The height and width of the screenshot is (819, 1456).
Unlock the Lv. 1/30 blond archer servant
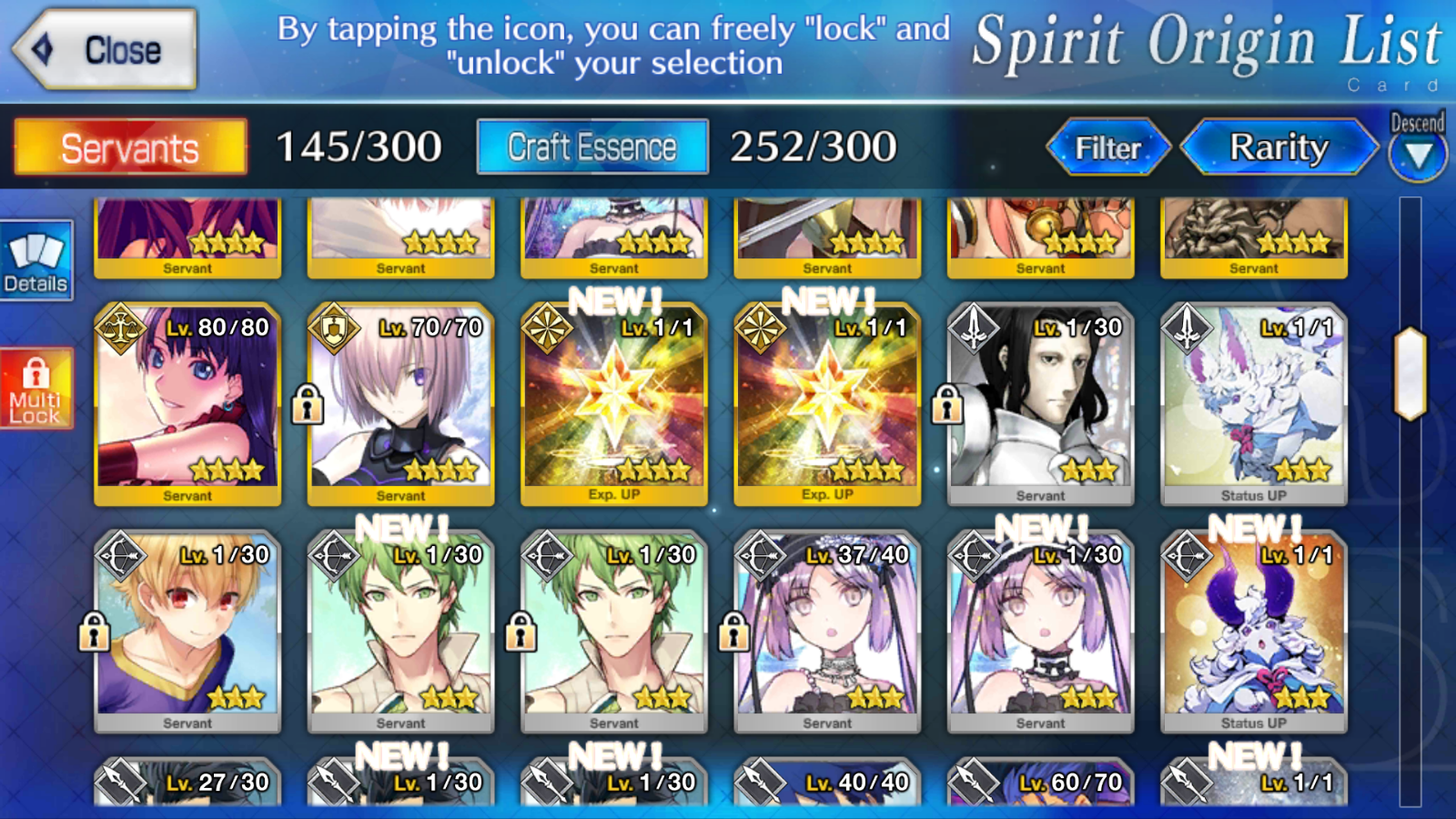tap(94, 632)
